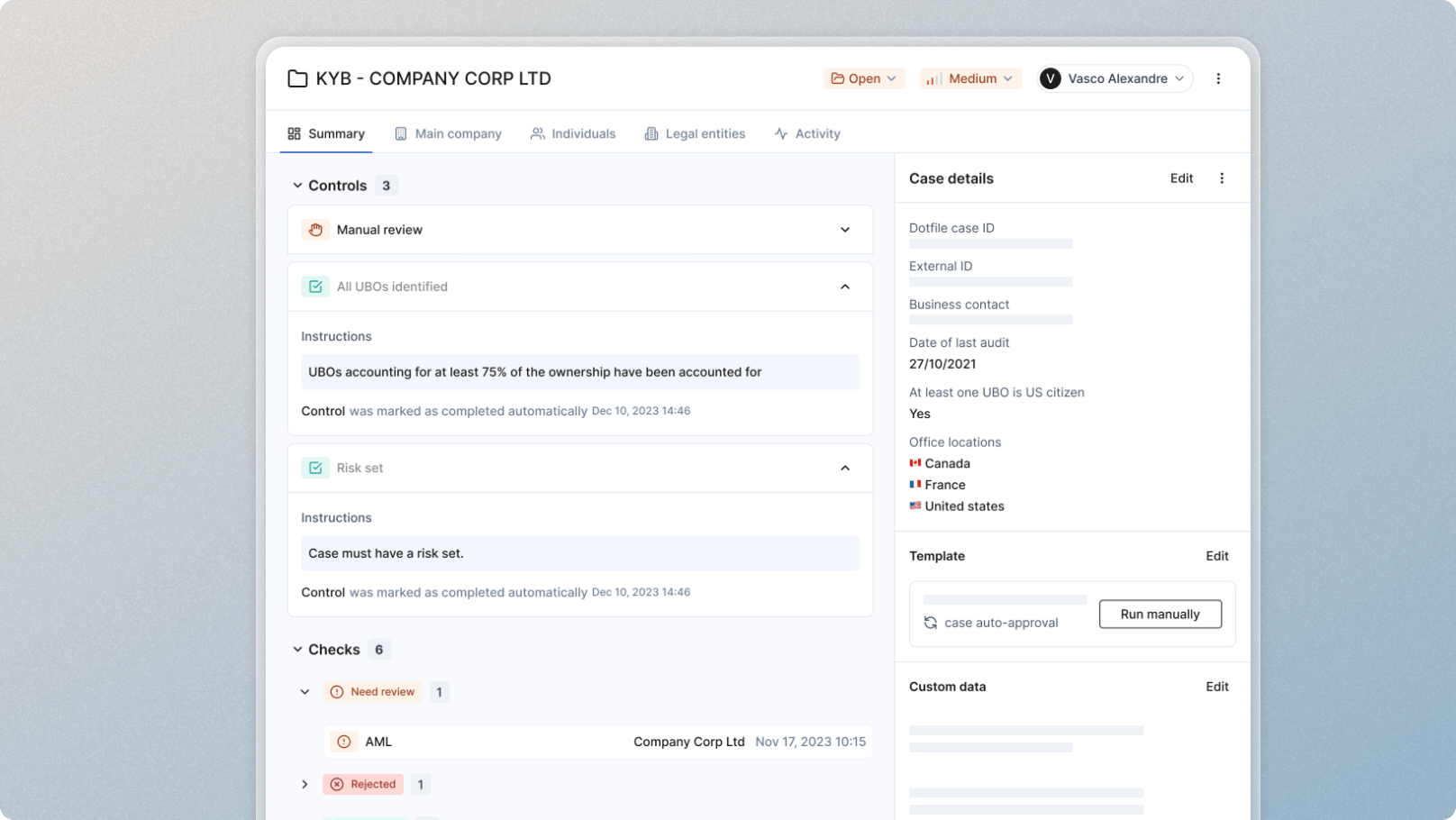This screenshot has height=820, width=1456.
Task: Click the folder icon beside KYB title
Action: [297, 78]
